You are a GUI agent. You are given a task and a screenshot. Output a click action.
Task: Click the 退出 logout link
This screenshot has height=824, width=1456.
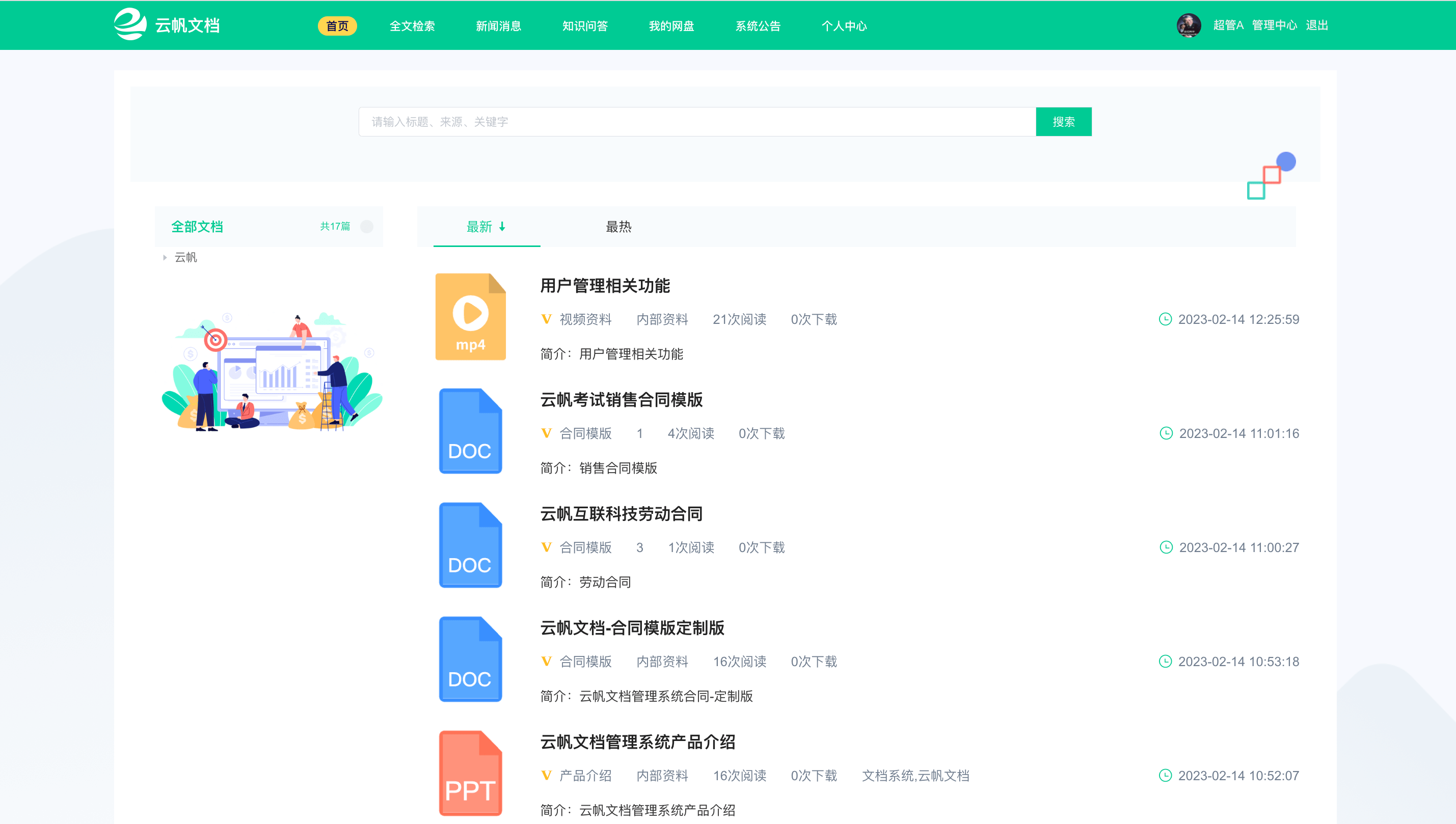pos(1317,25)
